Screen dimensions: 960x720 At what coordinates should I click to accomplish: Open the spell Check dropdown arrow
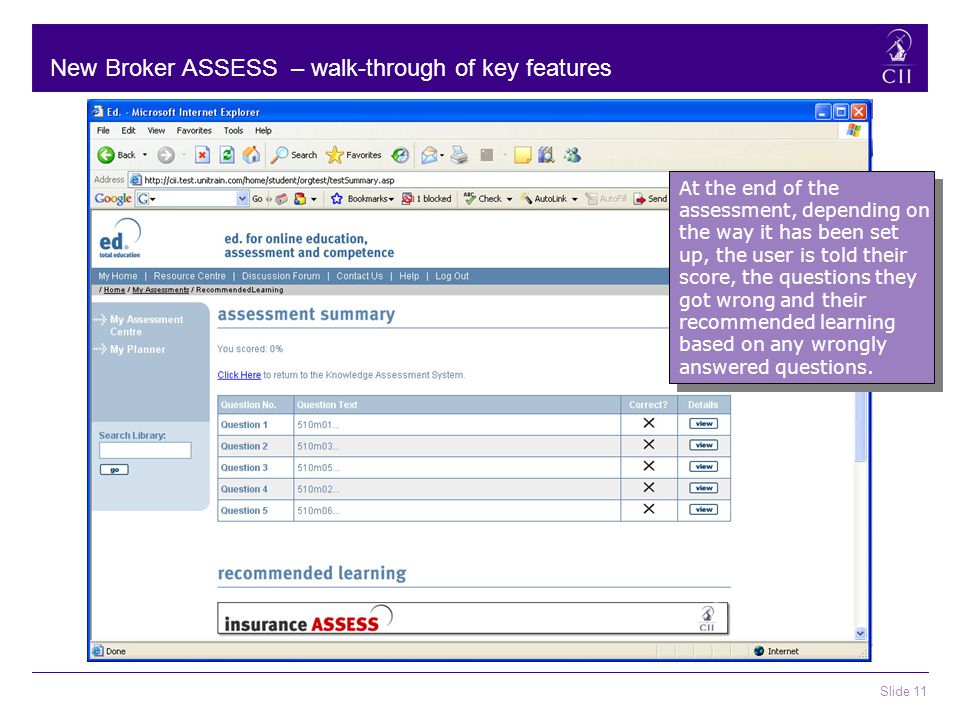pos(509,199)
